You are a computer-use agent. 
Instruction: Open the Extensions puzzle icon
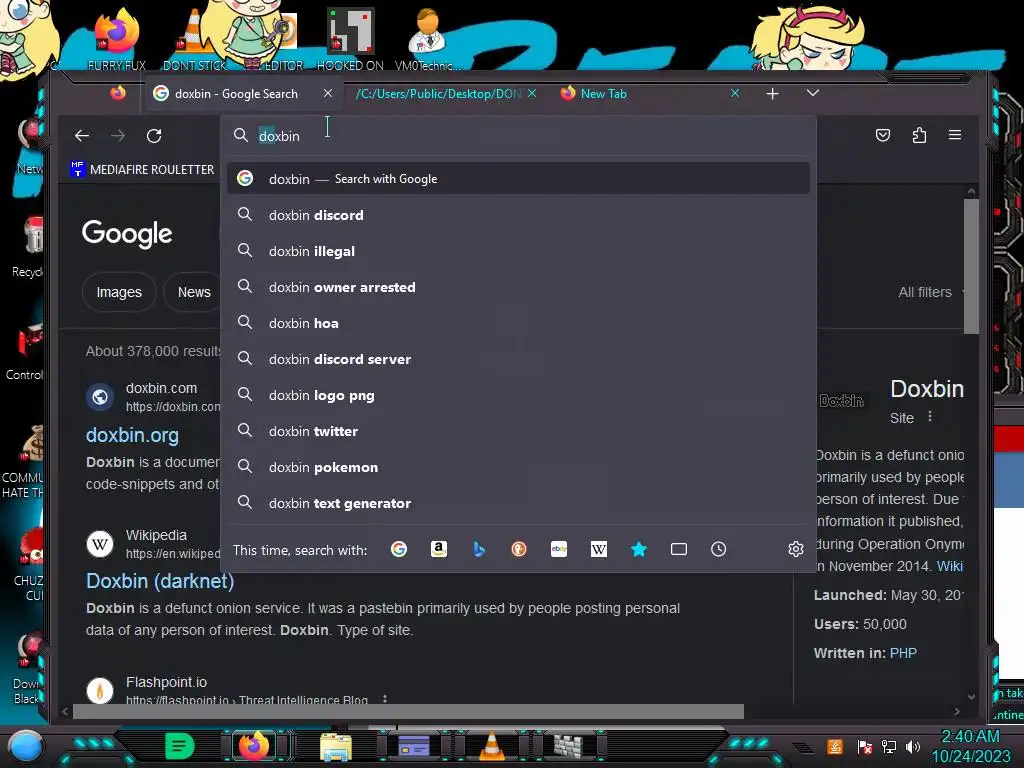[x=919, y=135]
